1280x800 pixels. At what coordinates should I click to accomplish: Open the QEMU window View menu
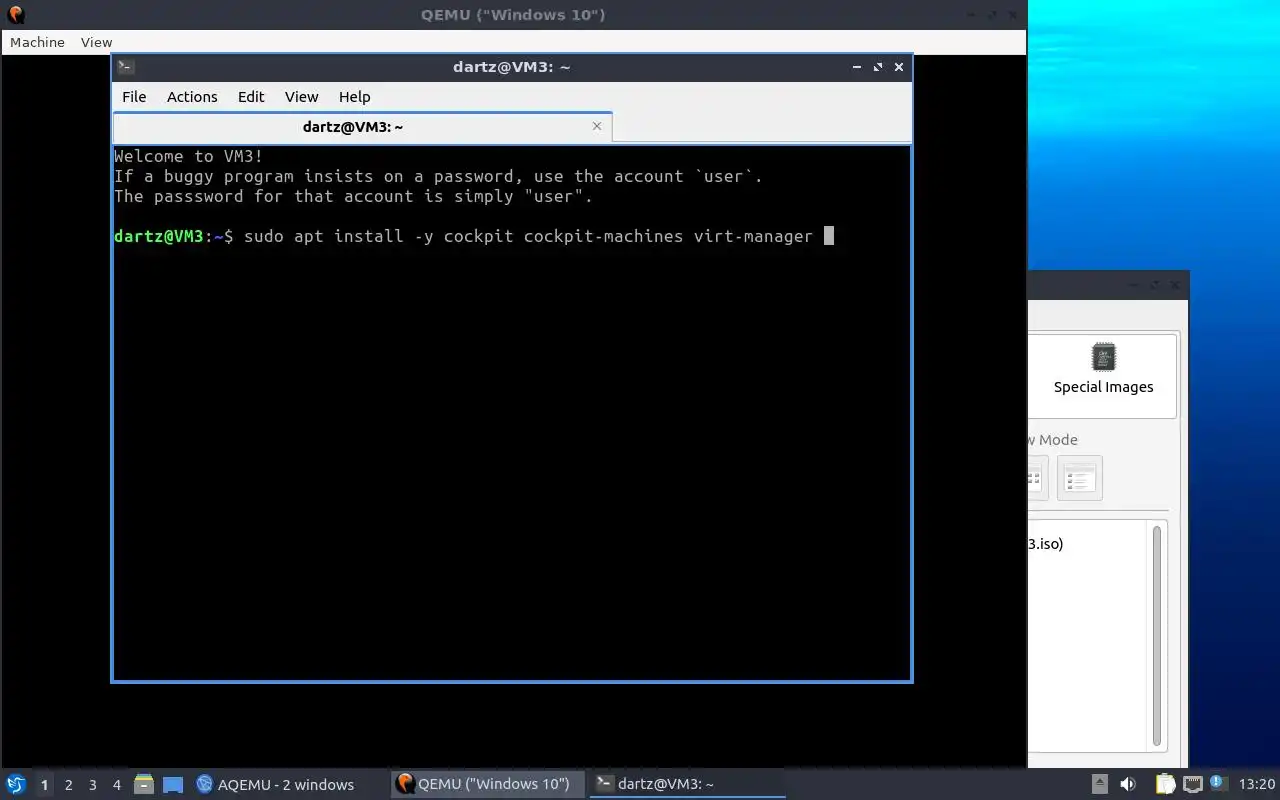[x=96, y=42]
